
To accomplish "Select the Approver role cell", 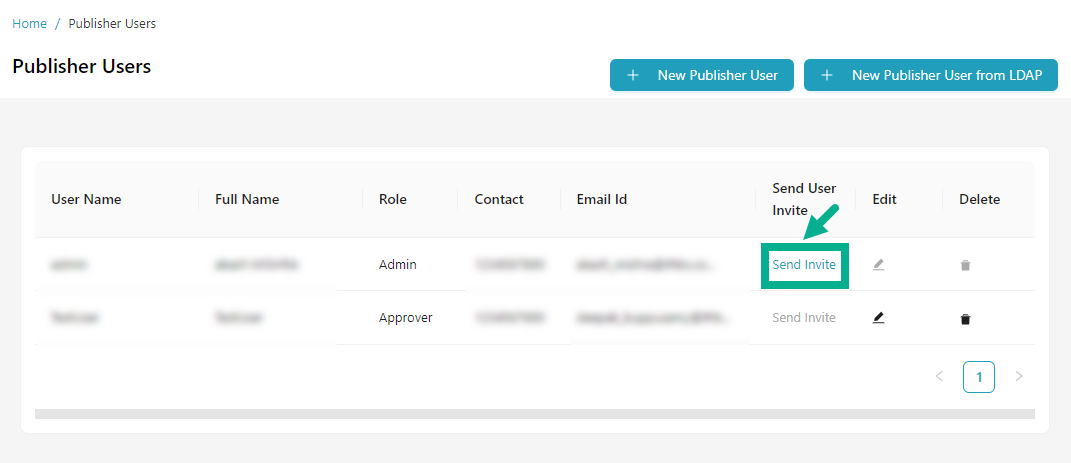I will point(405,318).
